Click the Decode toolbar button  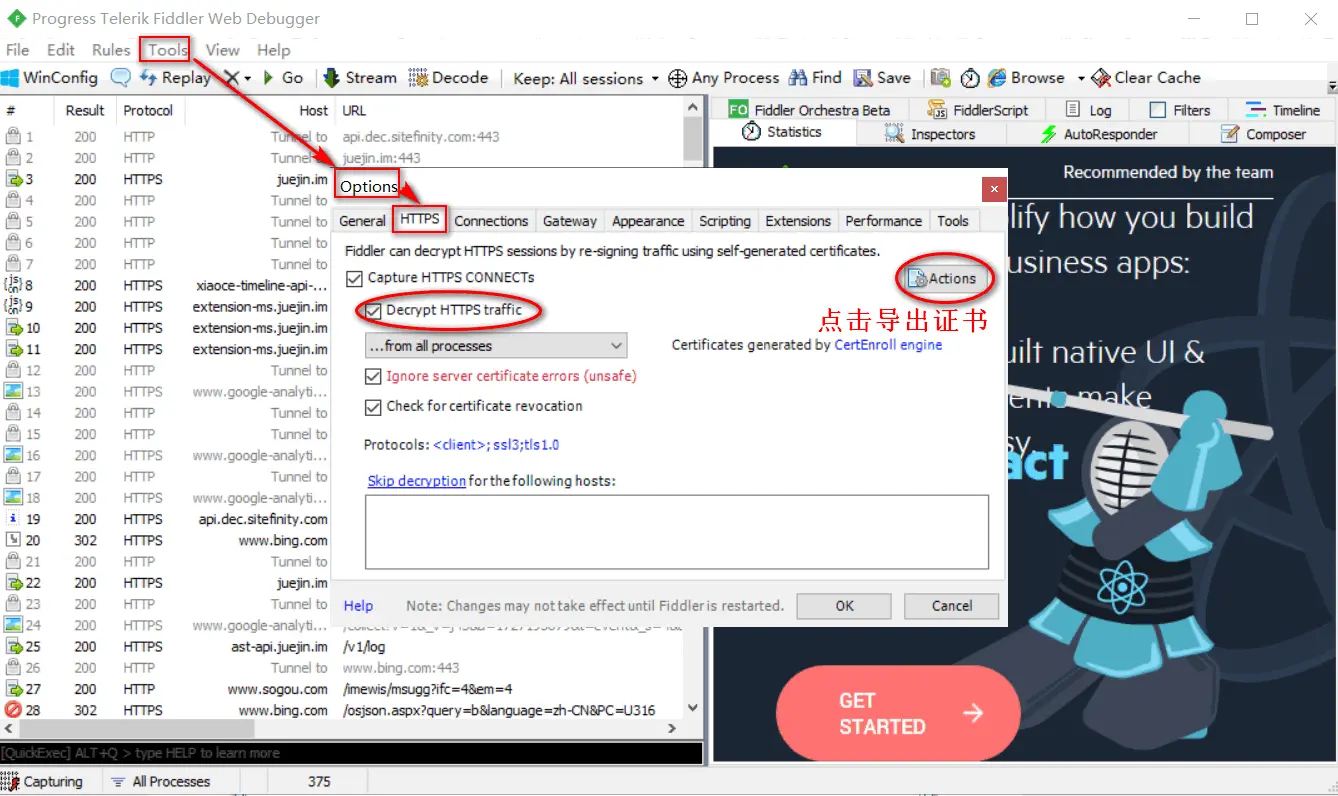tap(446, 78)
